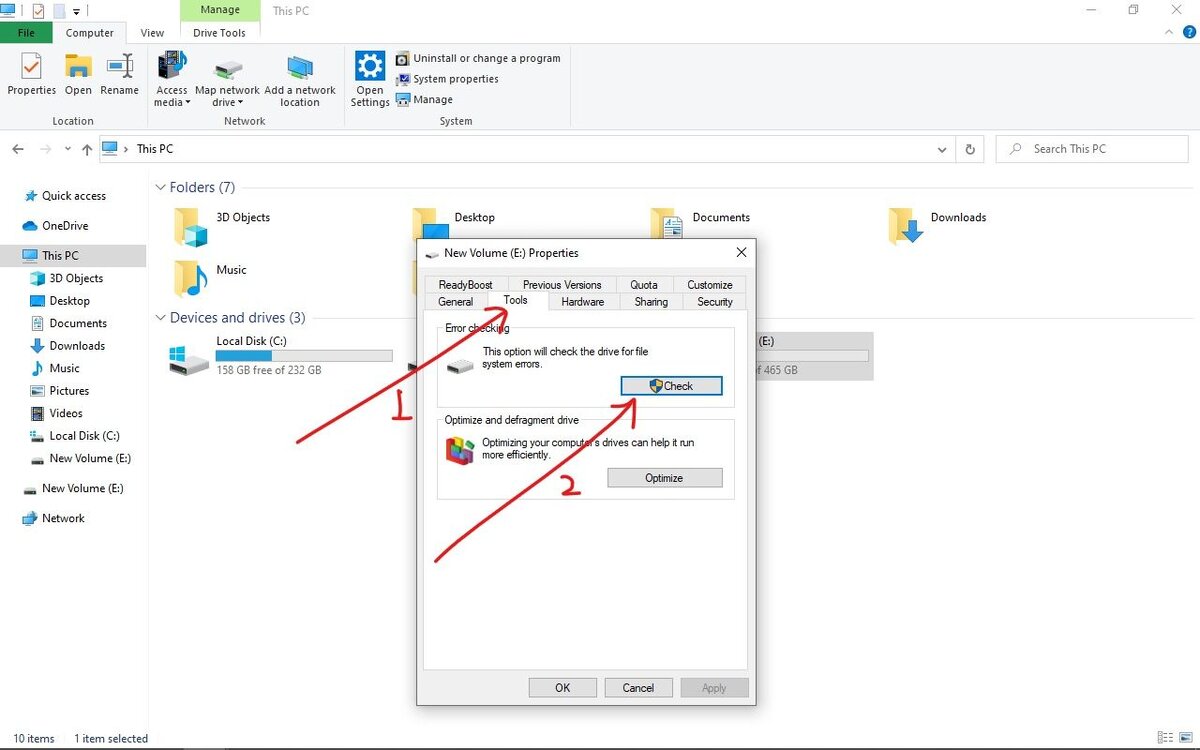Click Cancel in Properties dialog
1200x750 pixels.
point(638,688)
